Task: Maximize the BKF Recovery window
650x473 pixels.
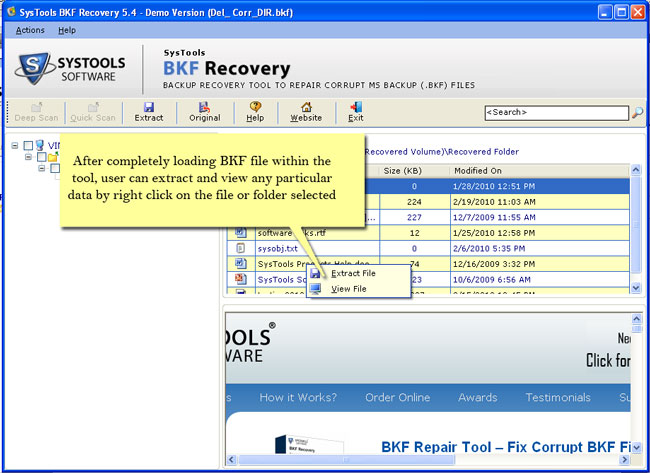Action: tap(621, 12)
